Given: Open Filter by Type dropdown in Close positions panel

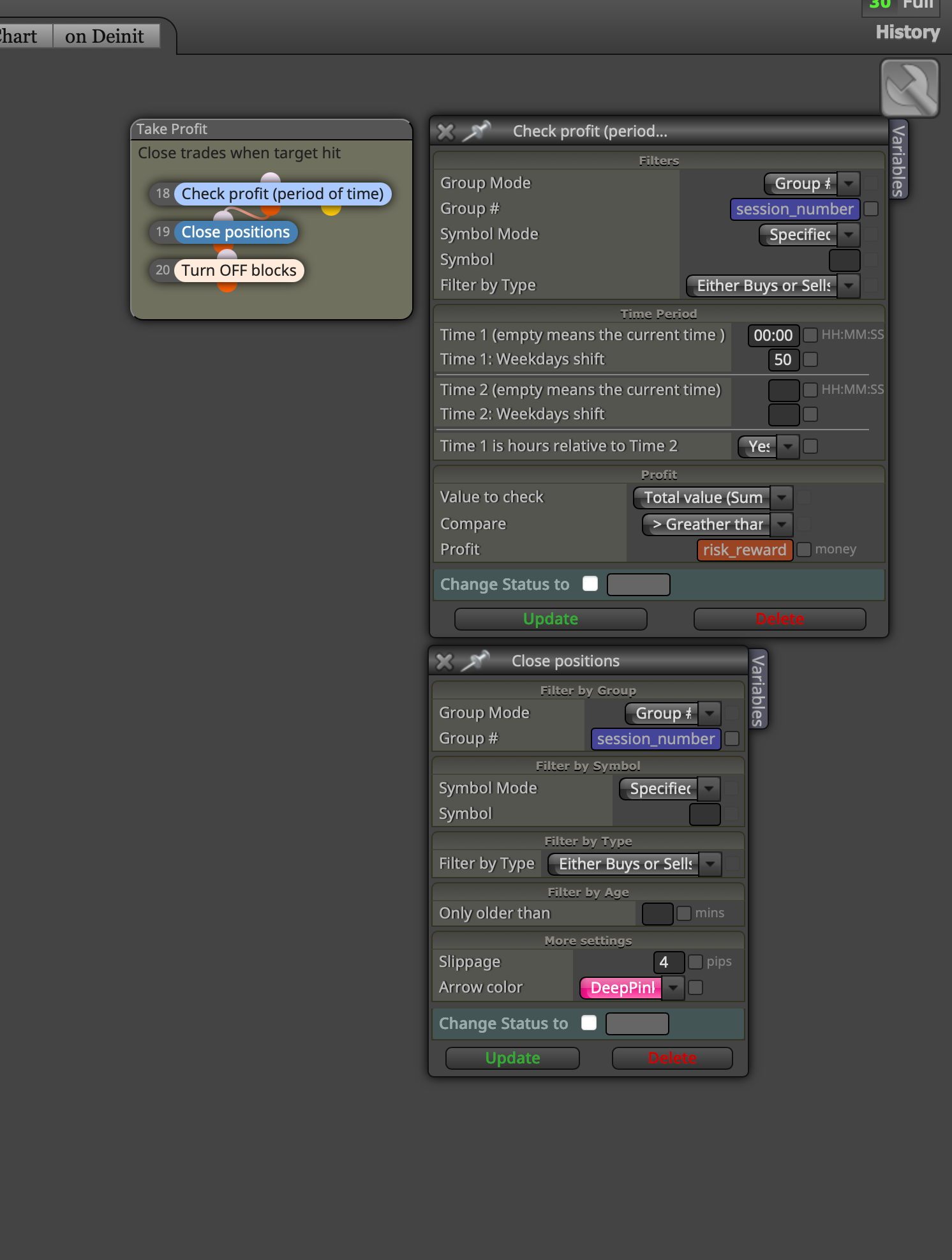Looking at the screenshot, I should click(x=635, y=864).
